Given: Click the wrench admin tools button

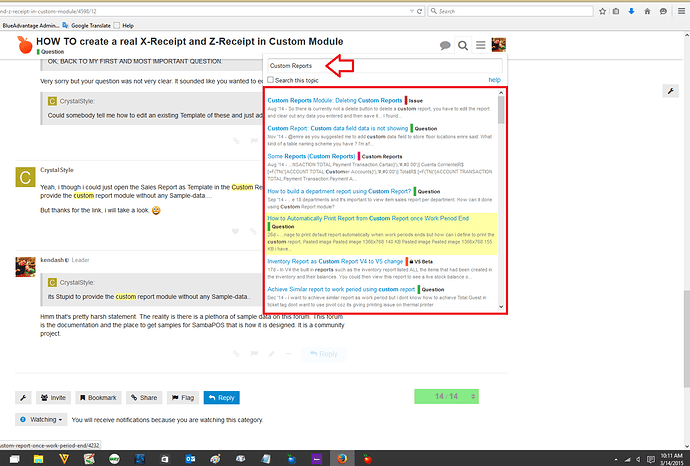Looking at the screenshot, I should tap(24, 397).
